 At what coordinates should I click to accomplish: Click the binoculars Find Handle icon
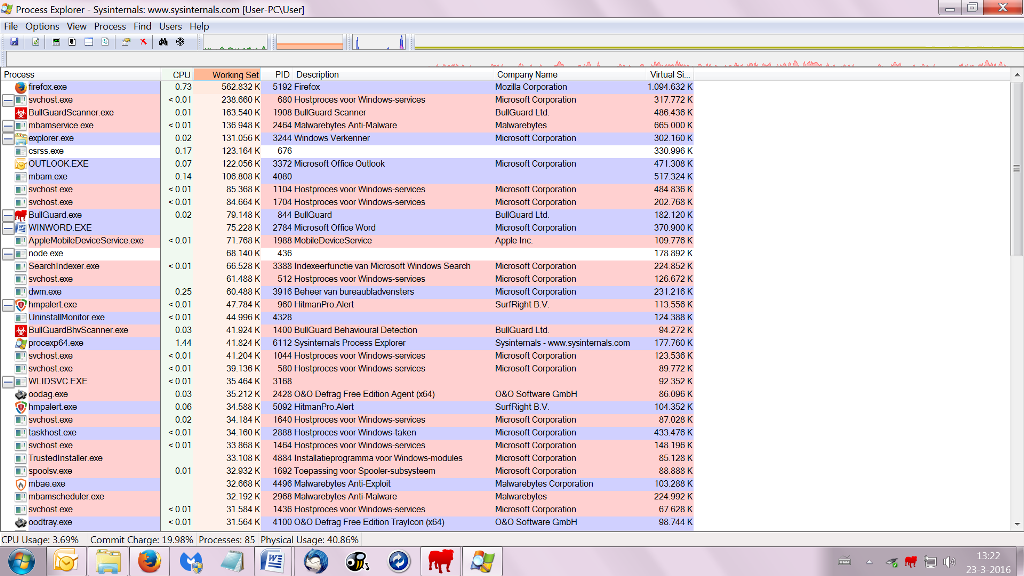163,42
